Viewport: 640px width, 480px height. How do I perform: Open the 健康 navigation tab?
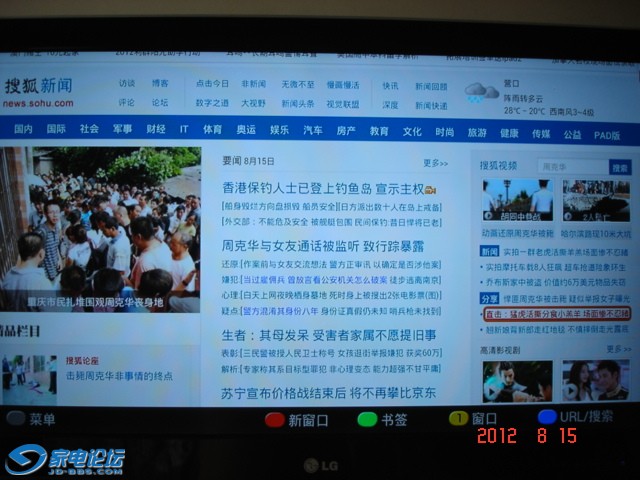(x=509, y=133)
